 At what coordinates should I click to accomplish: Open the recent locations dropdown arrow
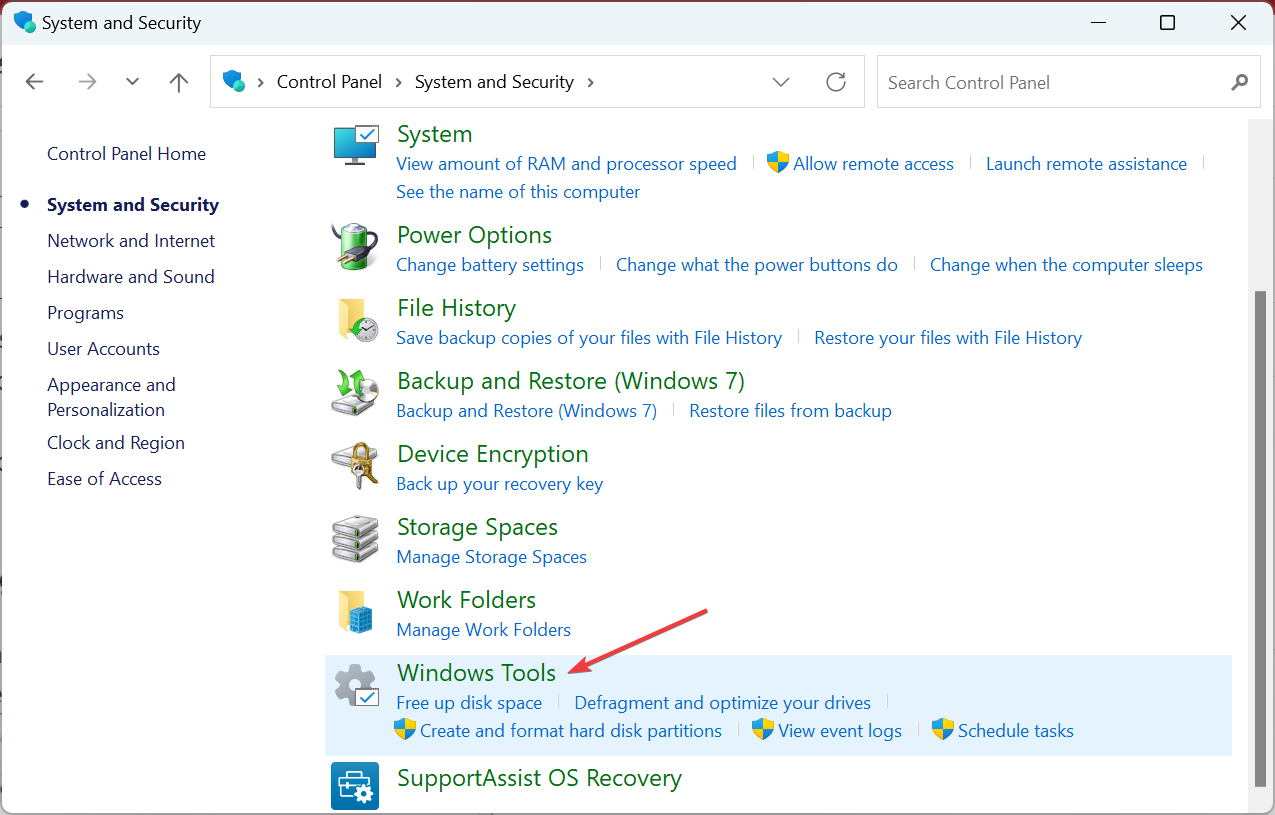(132, 82)
